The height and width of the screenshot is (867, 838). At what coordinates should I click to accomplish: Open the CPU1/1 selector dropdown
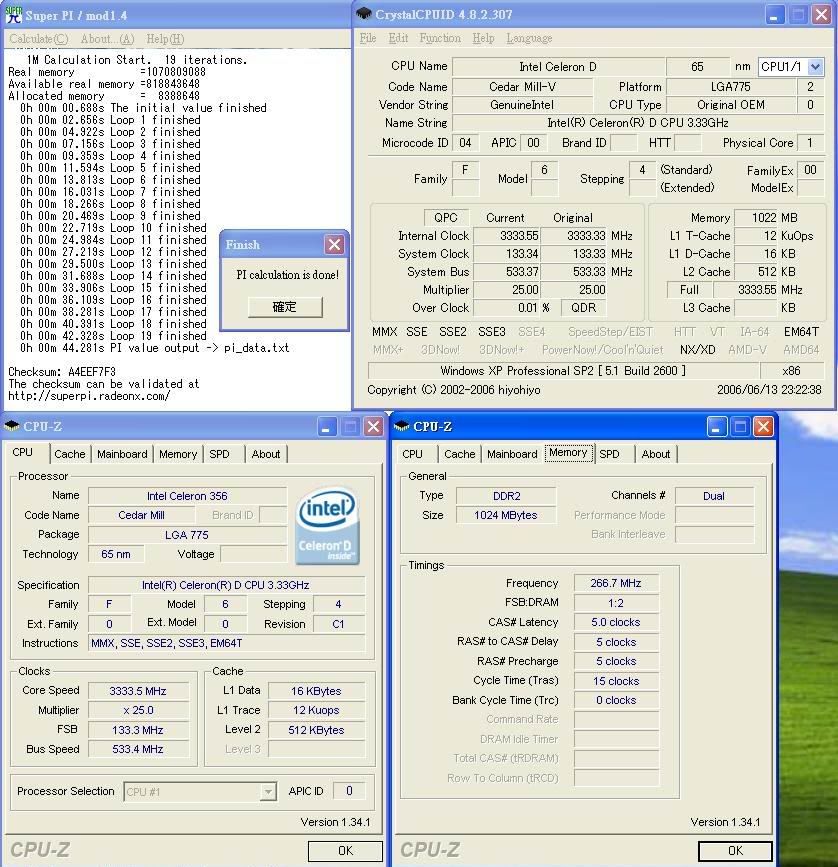[815, 67]
